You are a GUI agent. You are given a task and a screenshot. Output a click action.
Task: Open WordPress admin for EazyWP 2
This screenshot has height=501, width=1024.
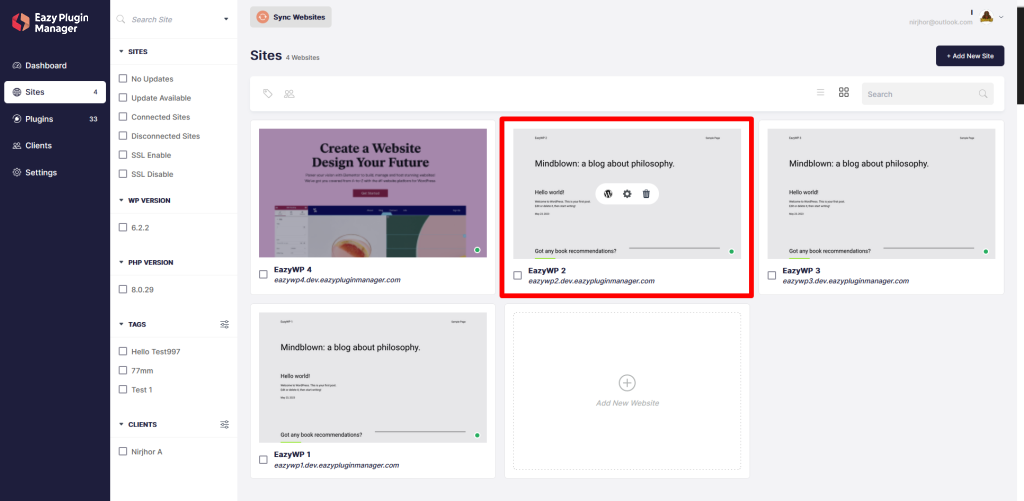pos(608,193)
